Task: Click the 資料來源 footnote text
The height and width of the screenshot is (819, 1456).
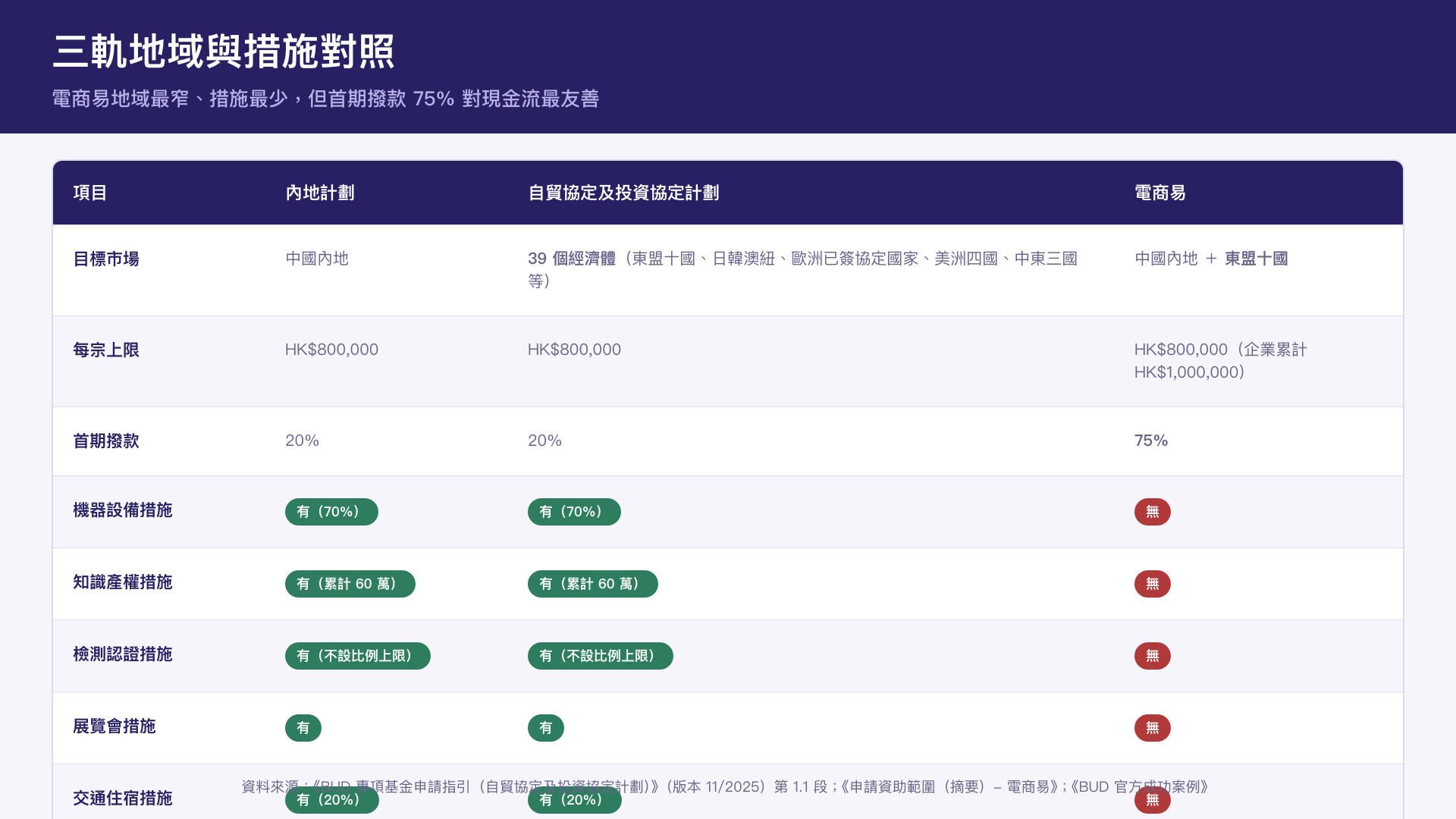Action: click(725, 786)
